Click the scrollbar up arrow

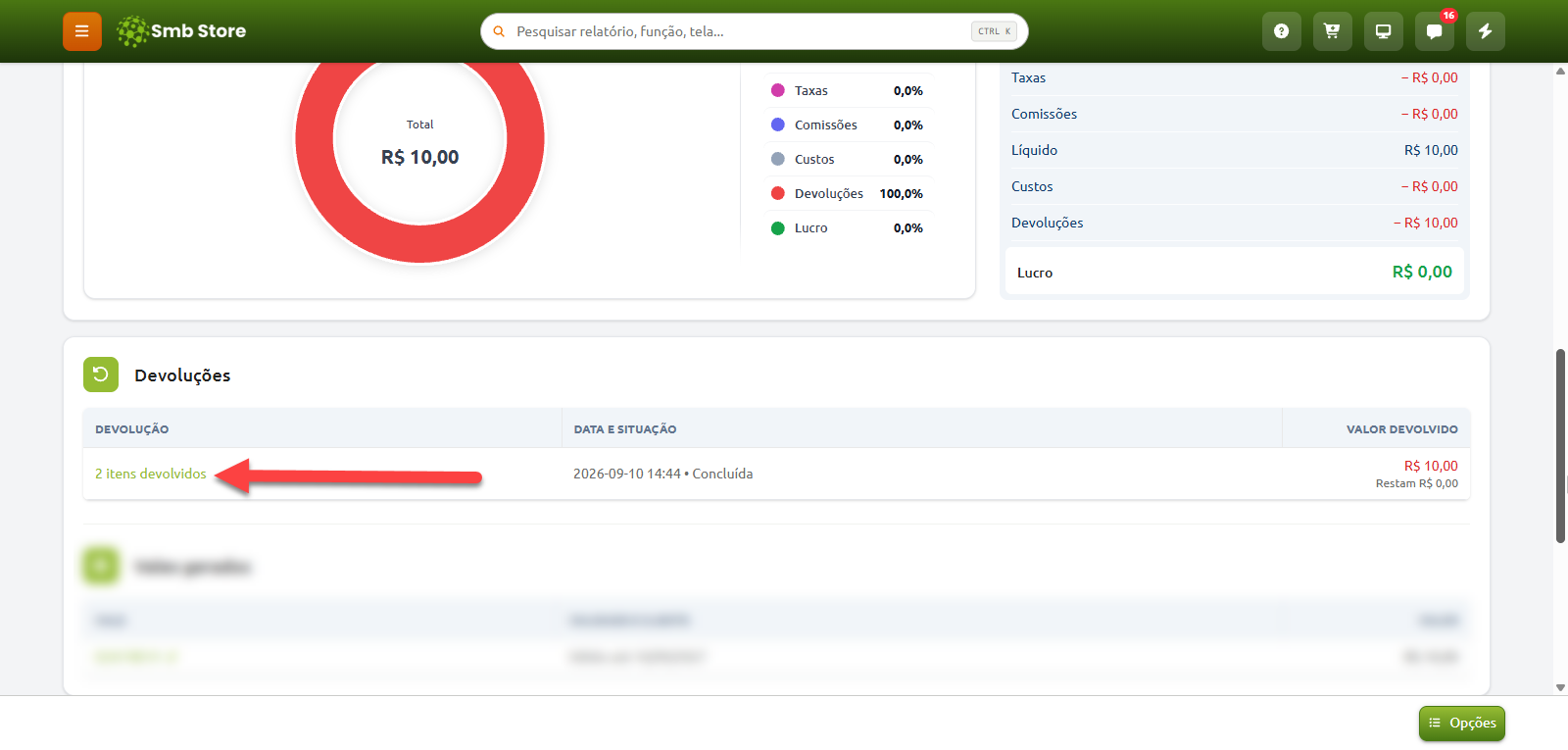coord(1560,72)
